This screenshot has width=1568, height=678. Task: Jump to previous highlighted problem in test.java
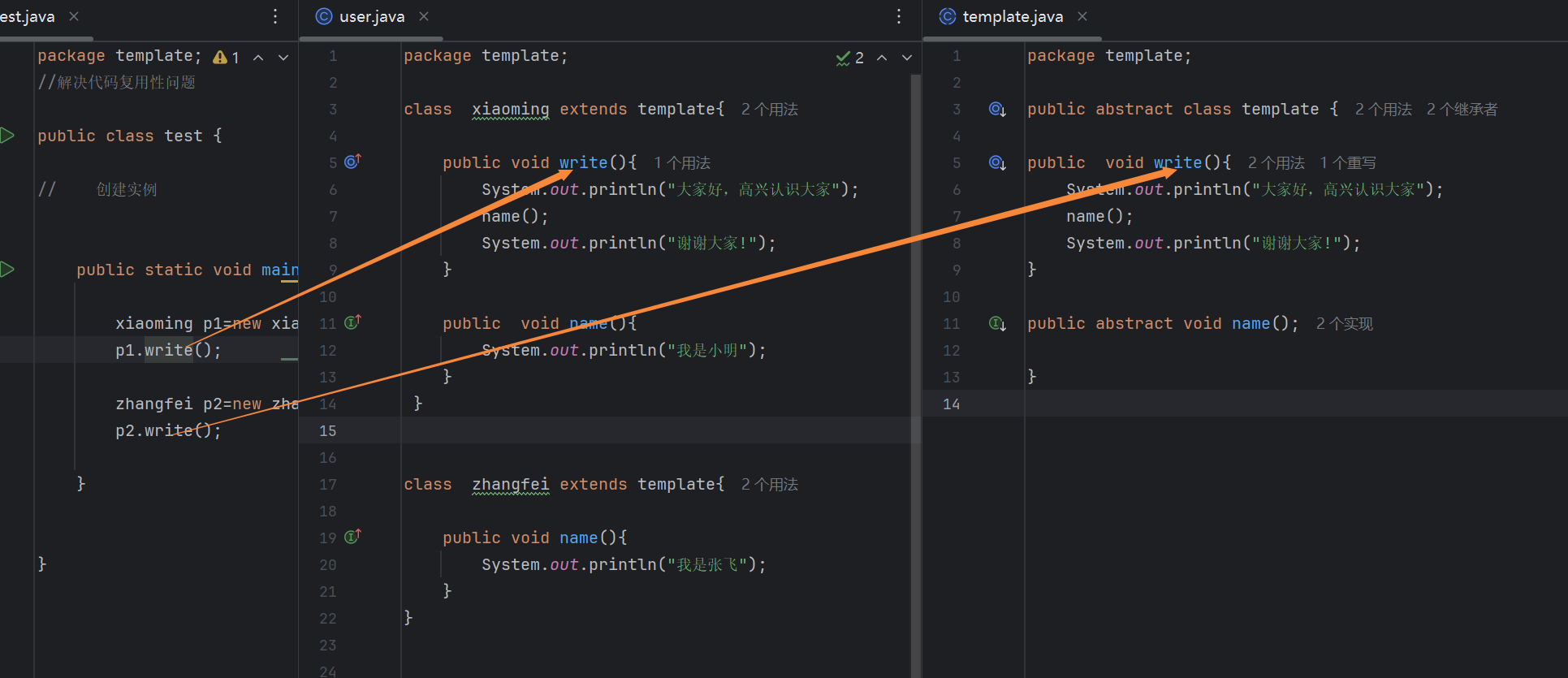click(258, 58)
